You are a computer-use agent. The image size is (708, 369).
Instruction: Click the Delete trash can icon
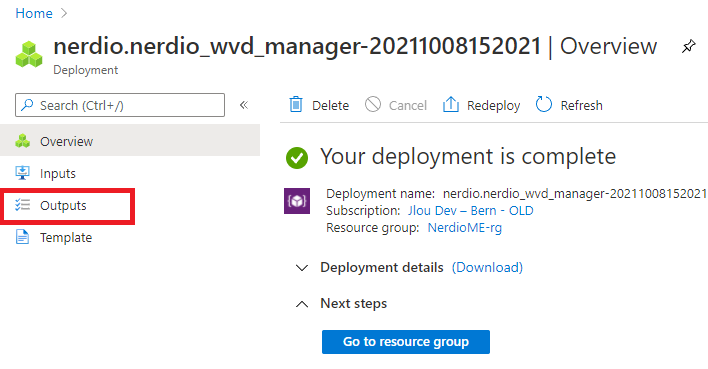296,104
